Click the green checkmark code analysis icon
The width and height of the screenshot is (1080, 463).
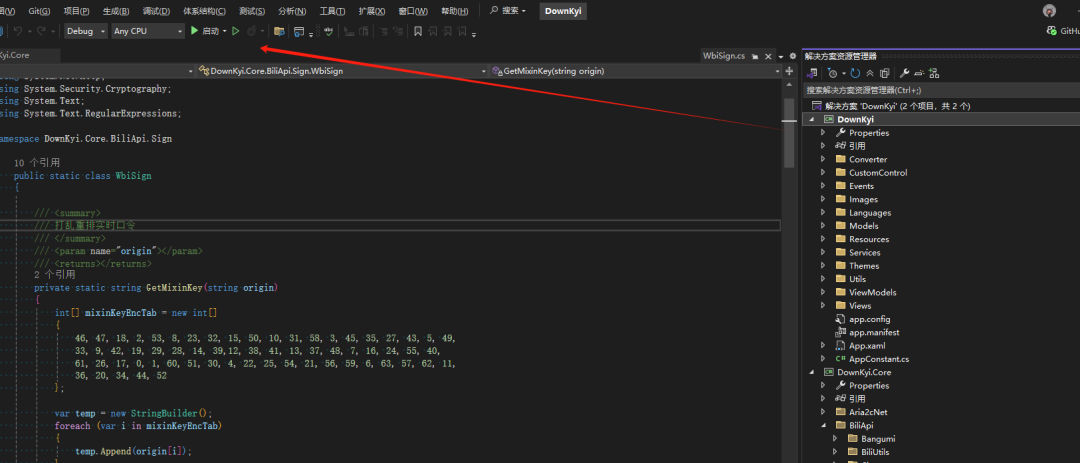click(x=329, y=31)
